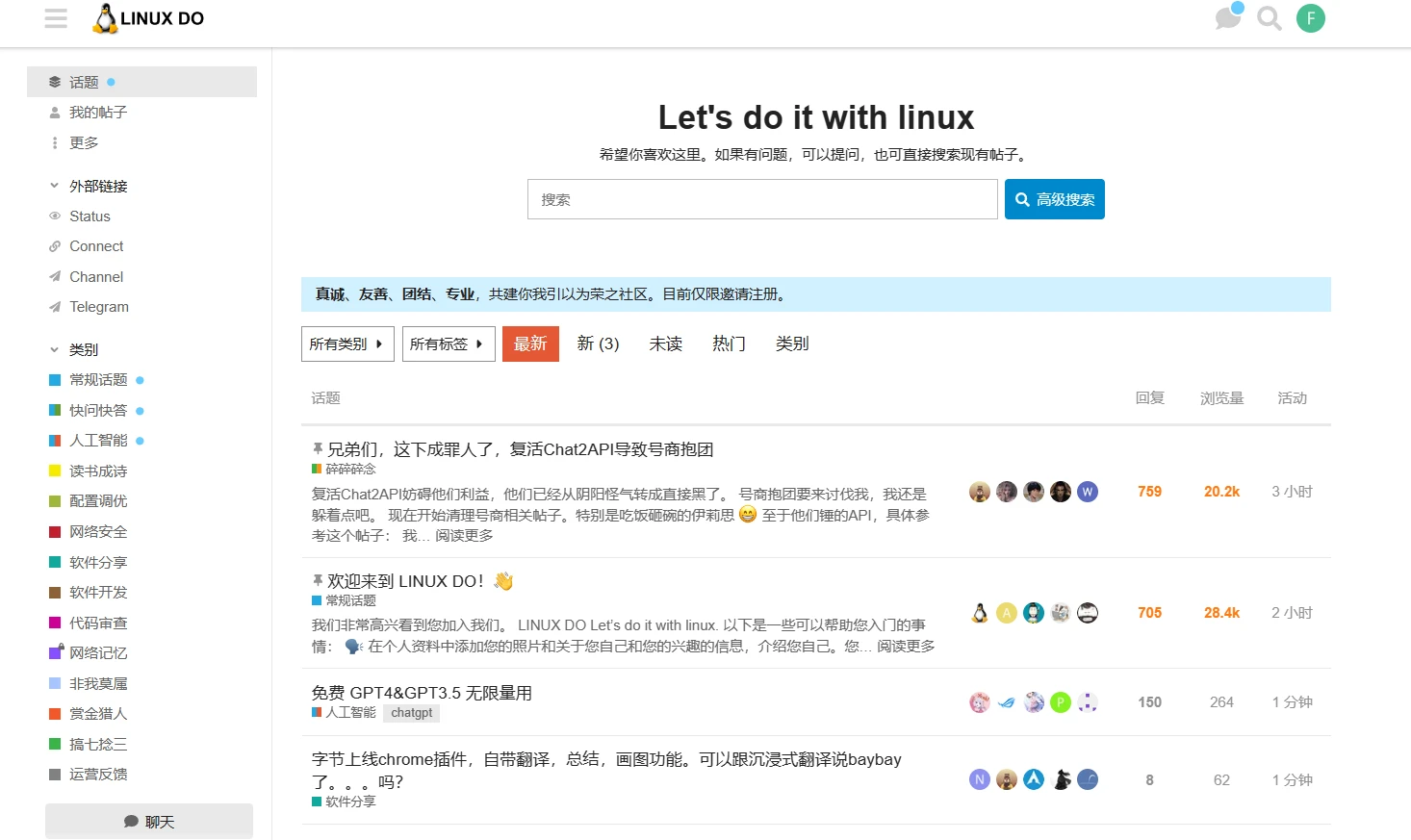Image resolution: width=1411 pixels, height=840 pixels.
Task: Click the 搜索 input field
Action: click(761, 199)
